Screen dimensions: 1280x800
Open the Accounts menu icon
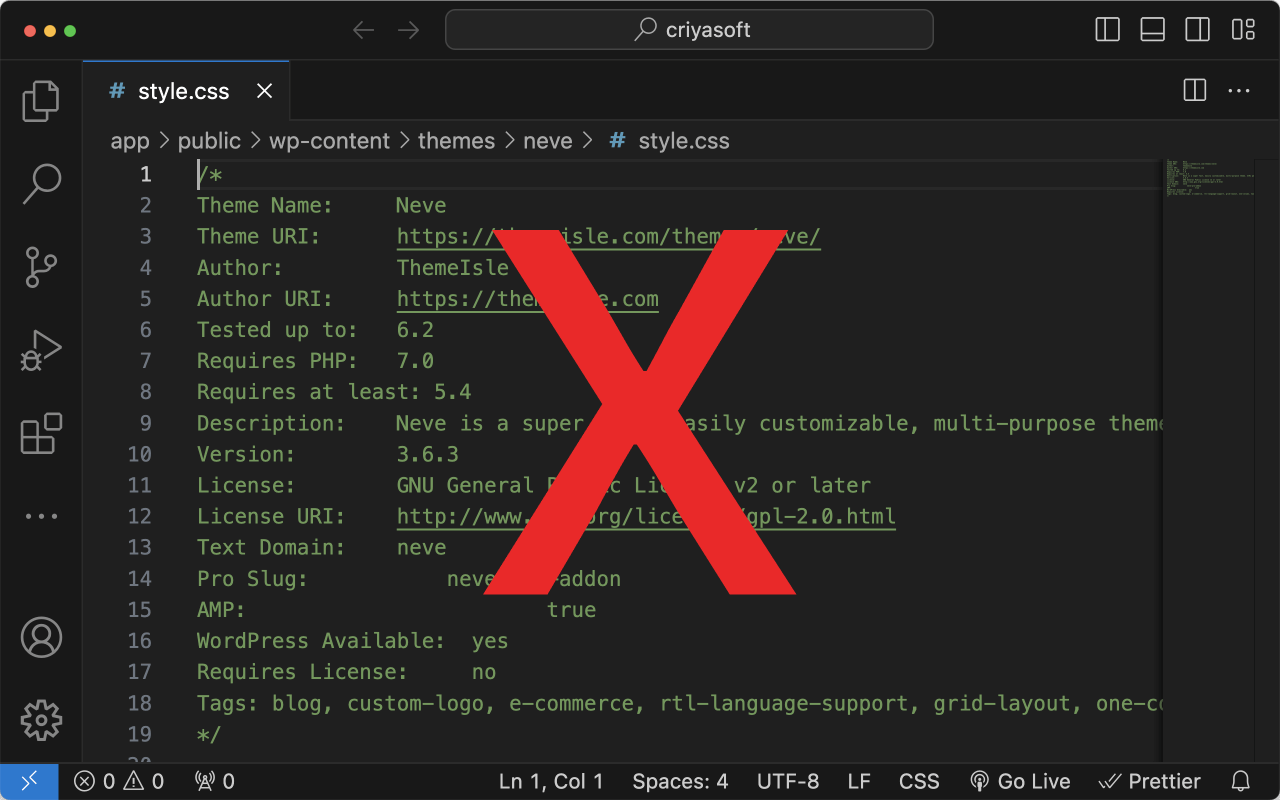pyautogui.click(x=41, y=637)
